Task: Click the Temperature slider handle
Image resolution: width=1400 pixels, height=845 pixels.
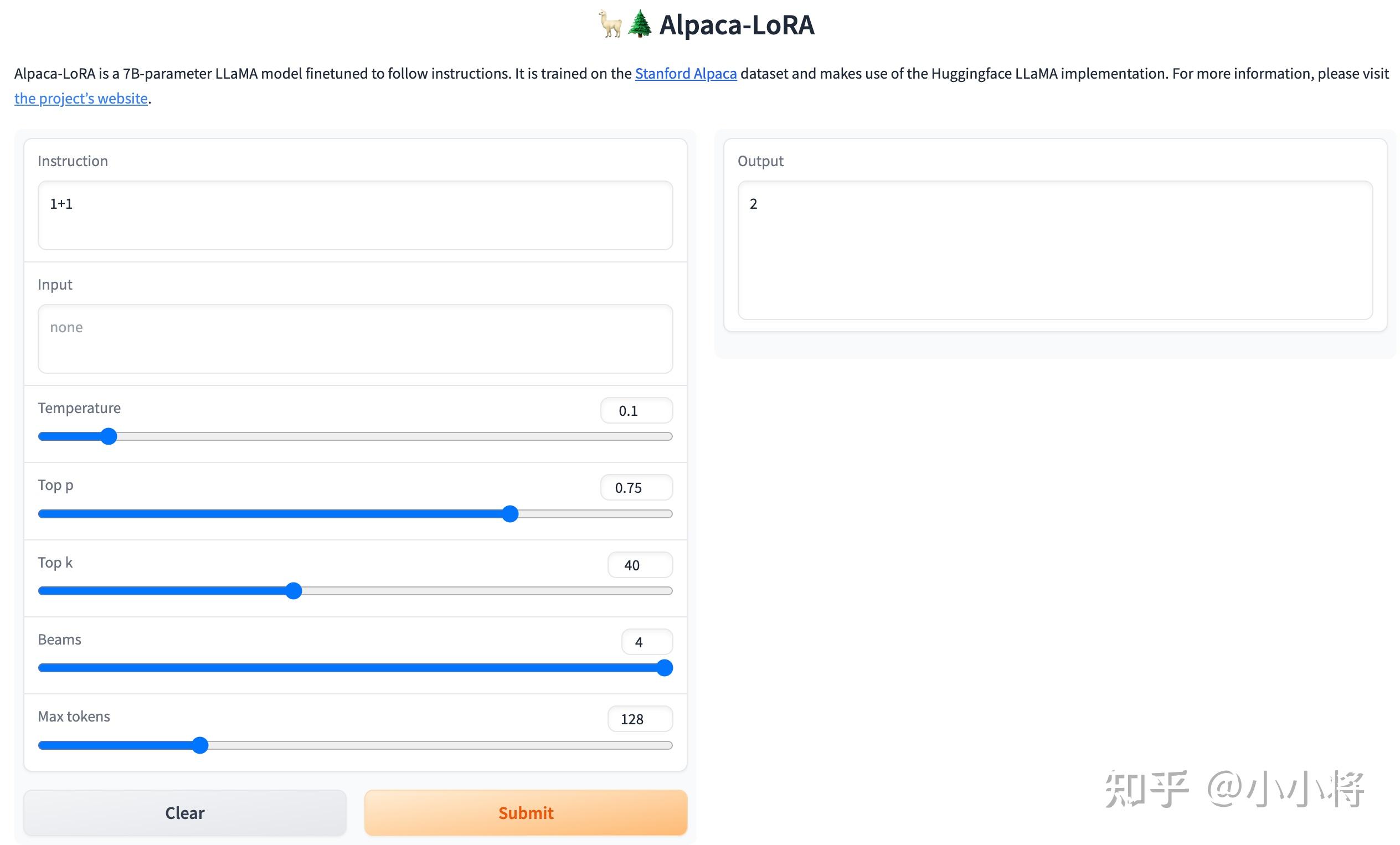Action: pos(109,436)
